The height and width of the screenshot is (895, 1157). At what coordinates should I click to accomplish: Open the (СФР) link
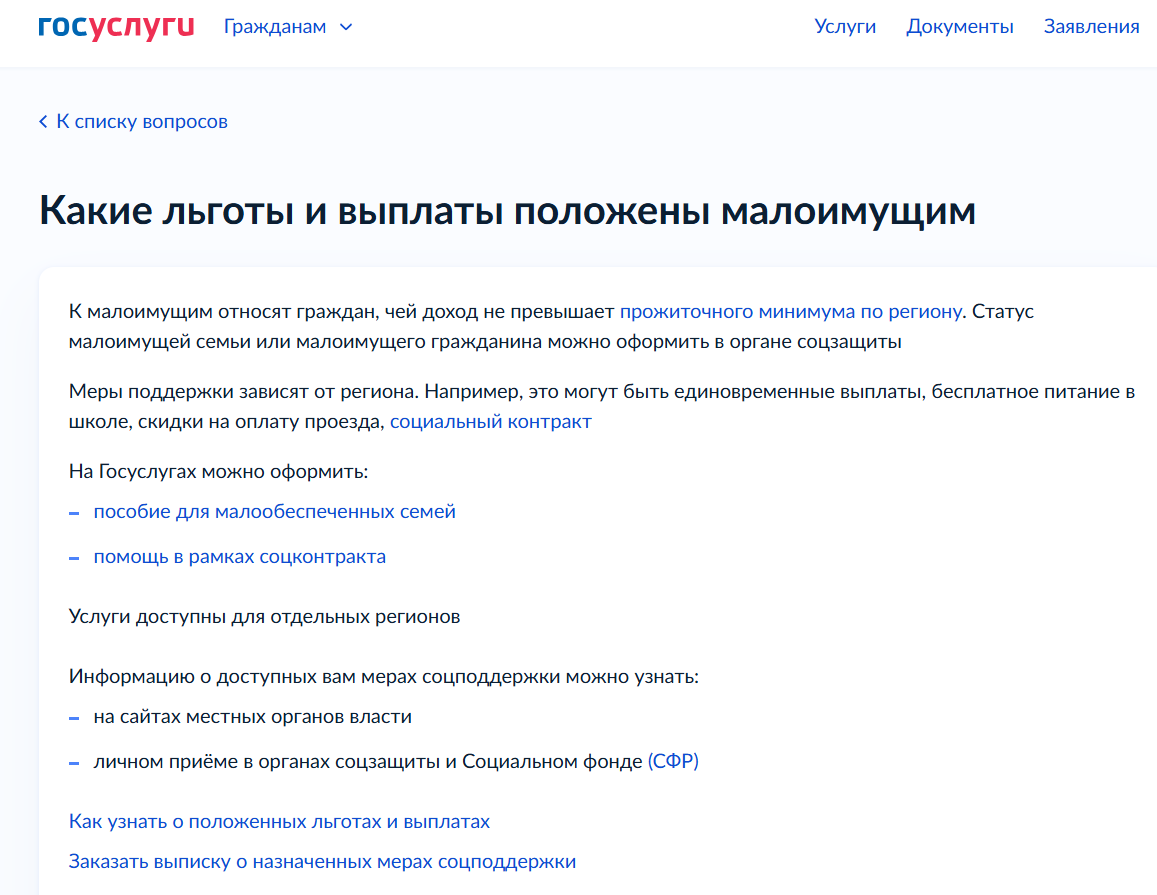pyautogui.click(x=673, y=761)
